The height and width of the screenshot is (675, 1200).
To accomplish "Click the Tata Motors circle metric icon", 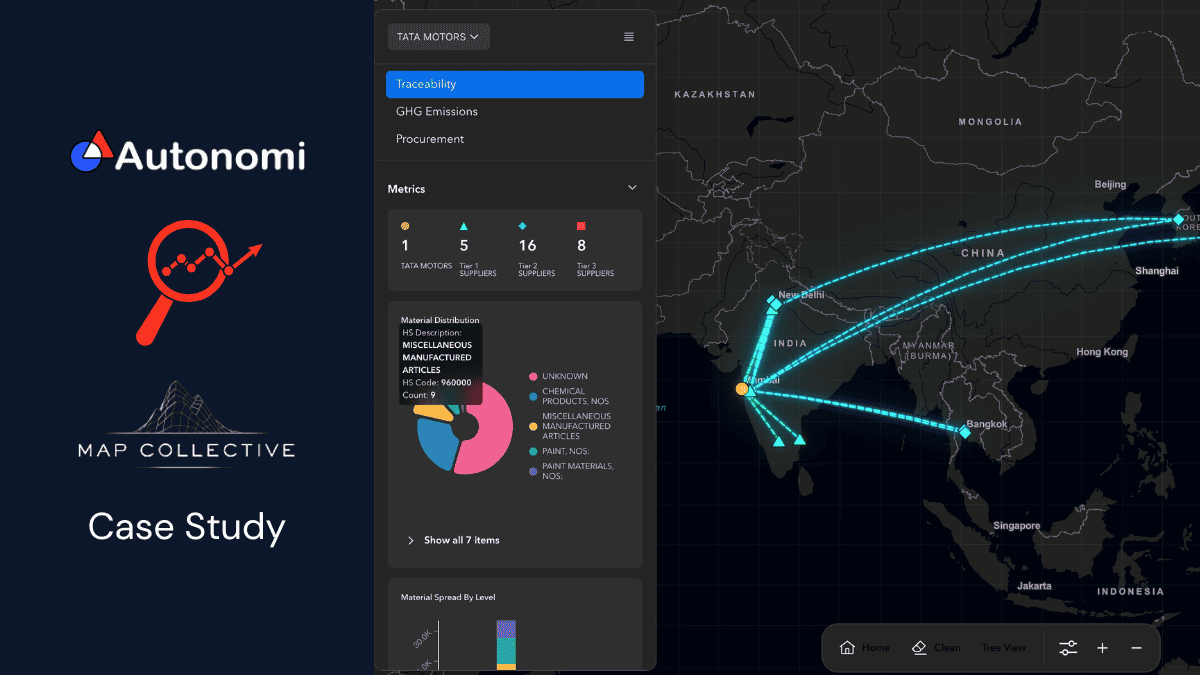I will click(x=405, y=226).
